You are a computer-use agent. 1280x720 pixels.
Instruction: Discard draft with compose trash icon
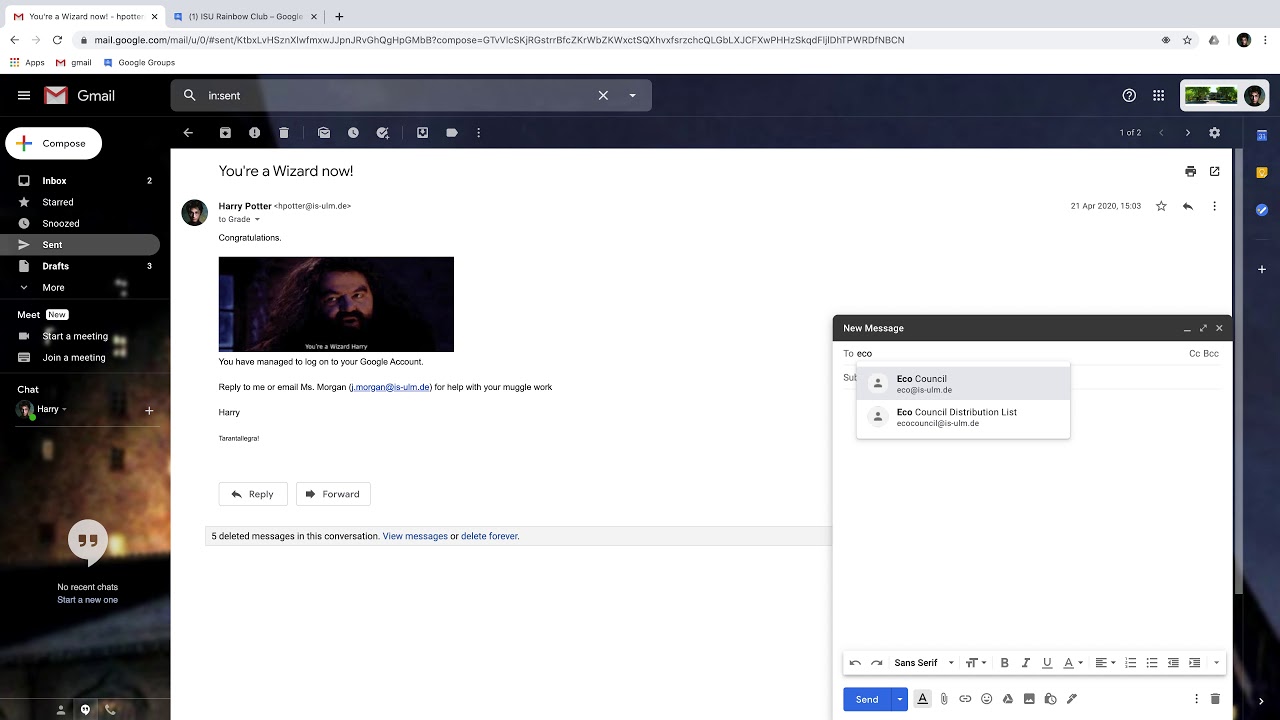click(x=1215, y=699)
